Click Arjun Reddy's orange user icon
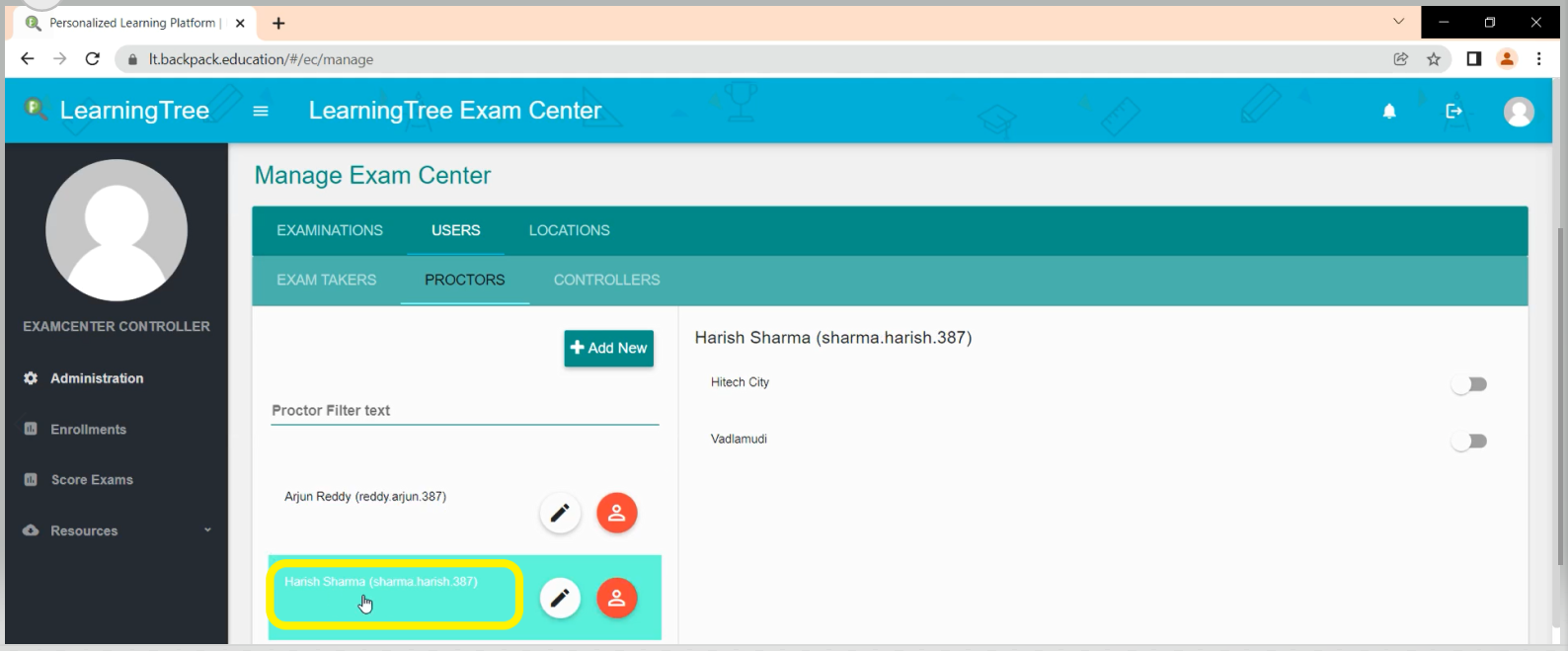The width and height of the screenshot is (1568, 651). coord(616,513)
